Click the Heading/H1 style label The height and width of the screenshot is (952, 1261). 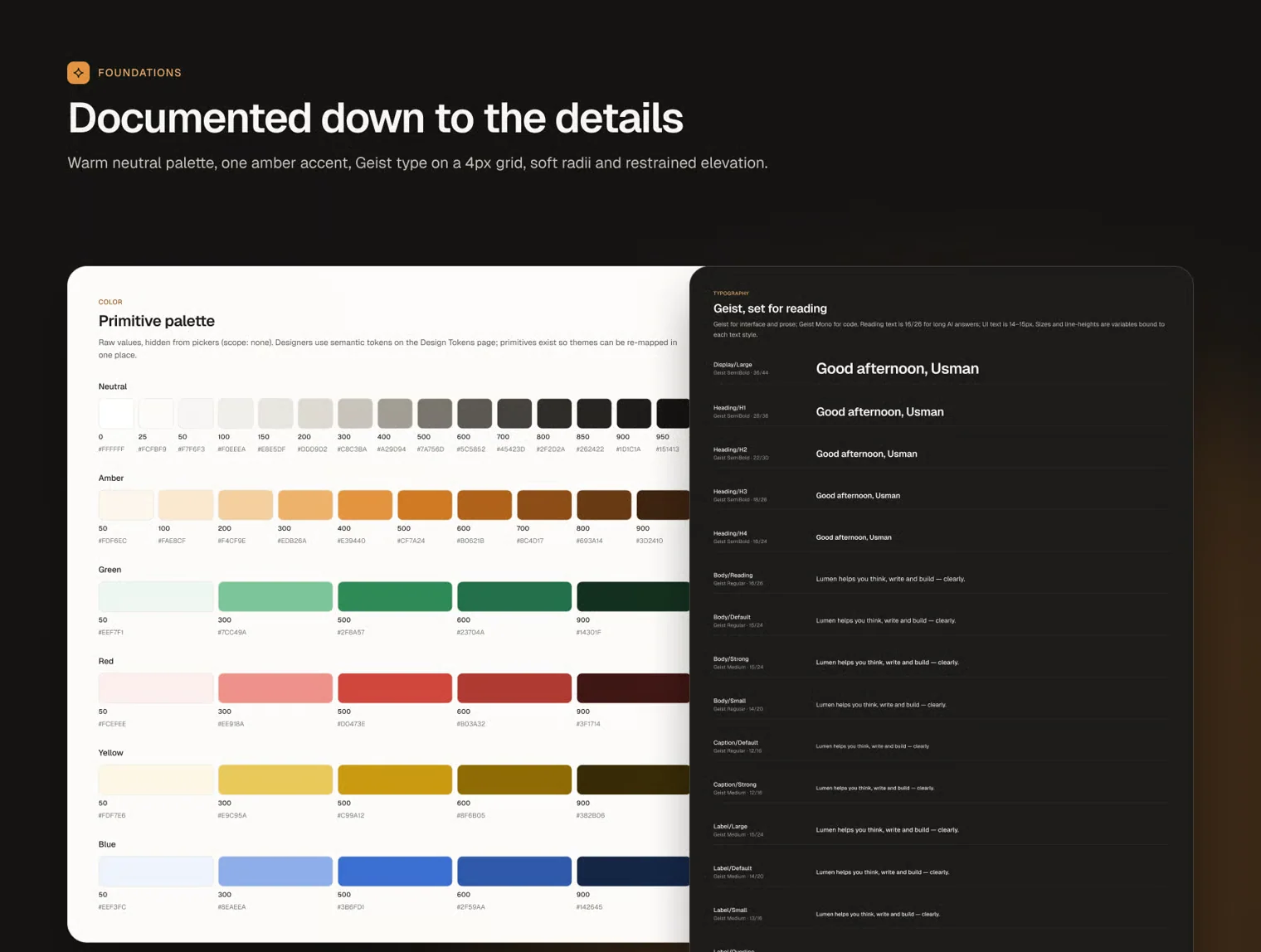[x=729, y=407]
